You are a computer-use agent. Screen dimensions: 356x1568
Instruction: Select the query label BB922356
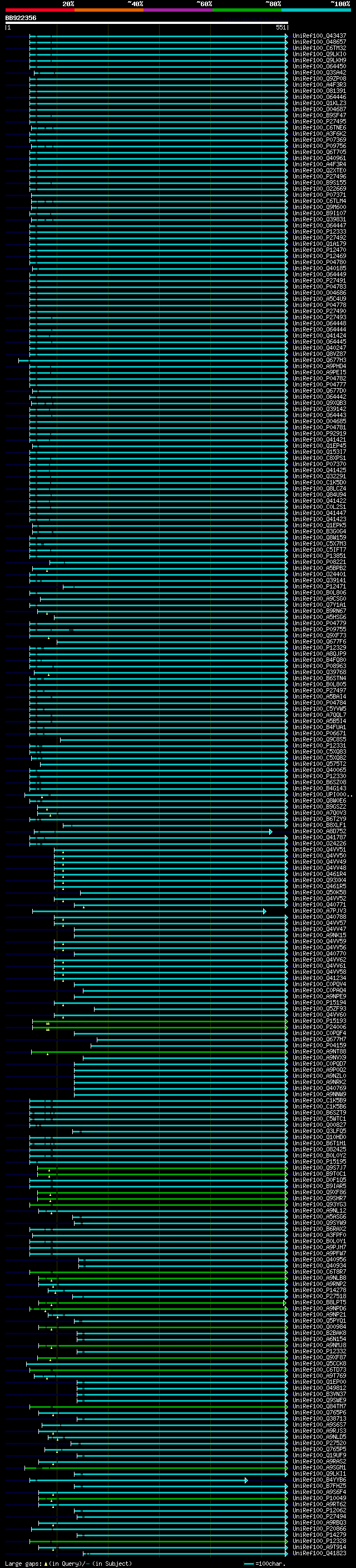point(21,18)
